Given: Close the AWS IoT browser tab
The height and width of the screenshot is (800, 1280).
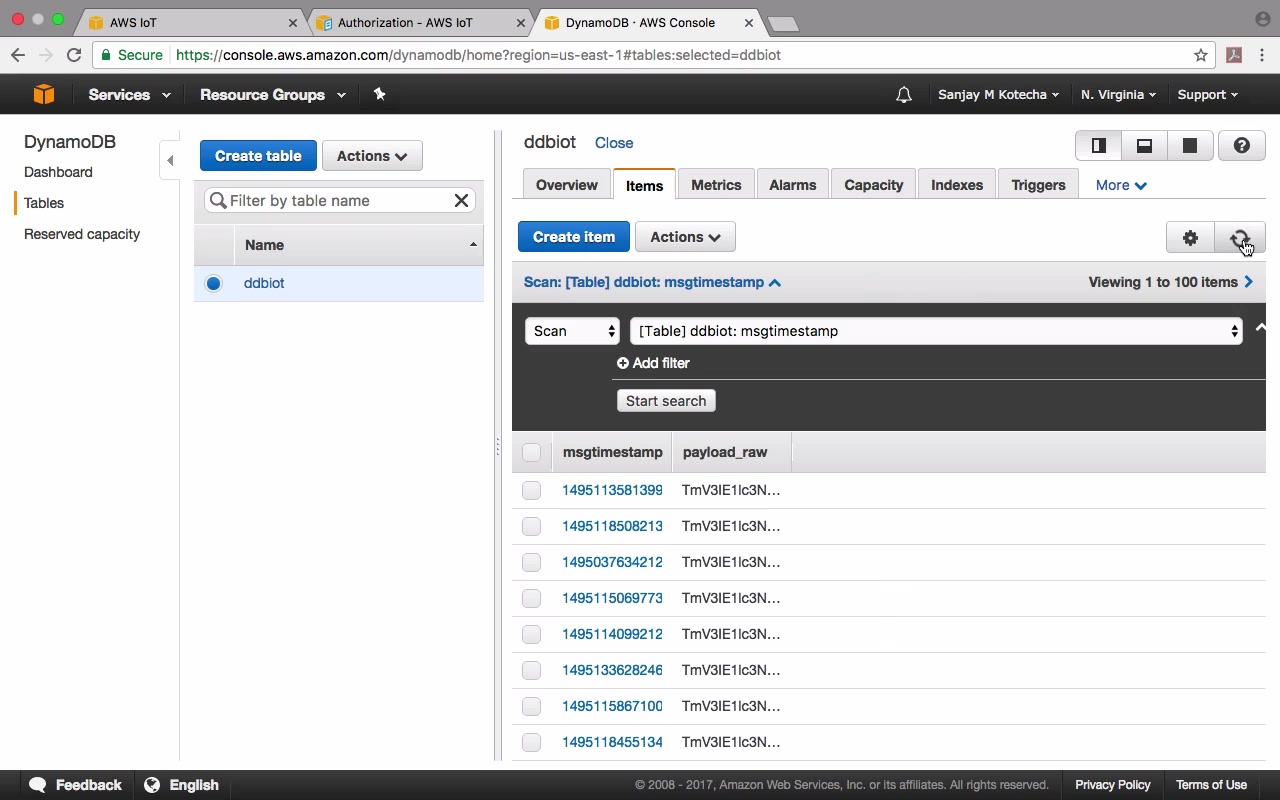Looking at the screenshot, I should (293, 22).
